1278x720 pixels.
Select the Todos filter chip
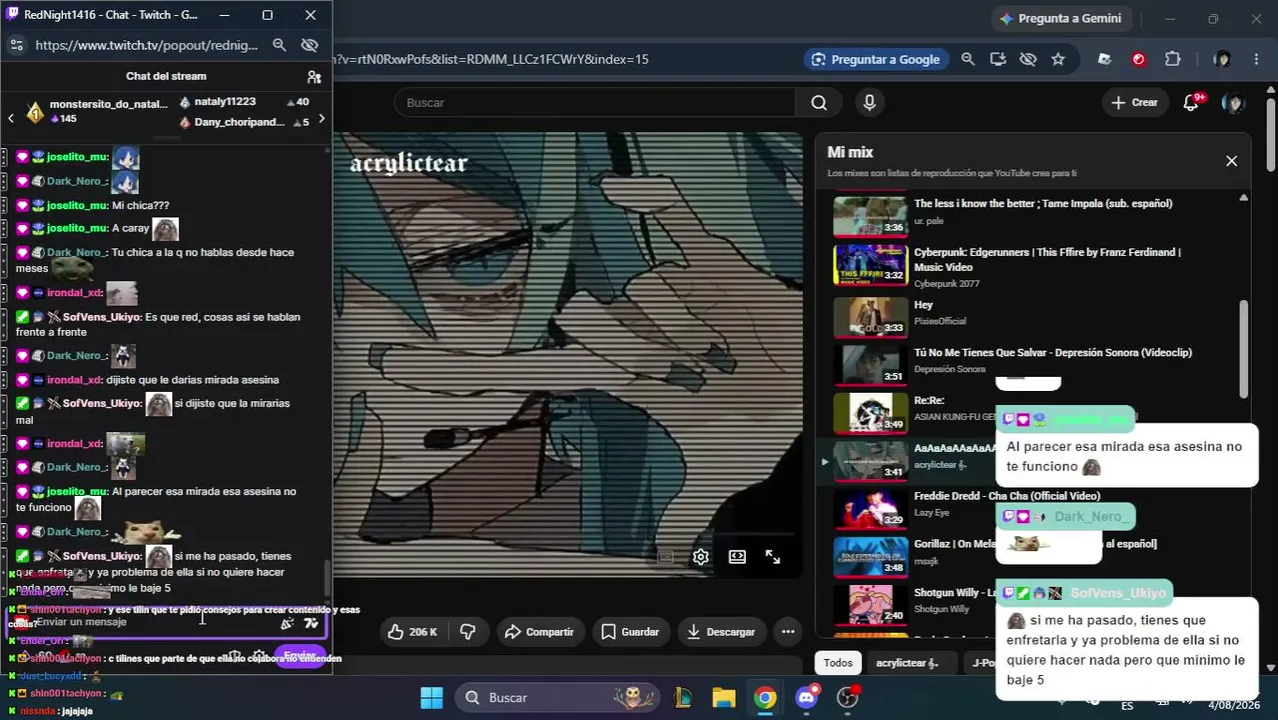click(838, 663)
